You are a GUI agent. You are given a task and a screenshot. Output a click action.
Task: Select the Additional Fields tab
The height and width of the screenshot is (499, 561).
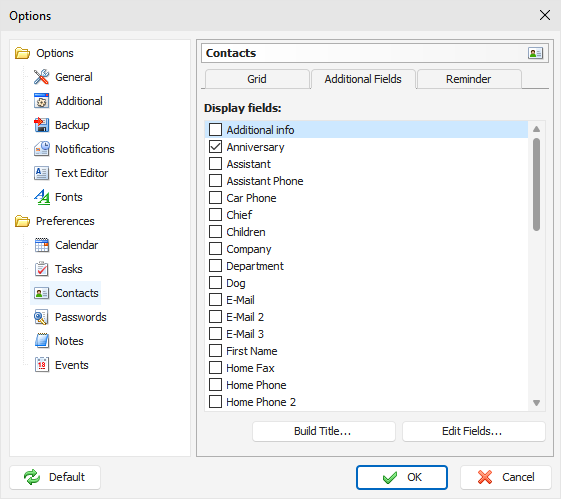click(x=363, y=79)
